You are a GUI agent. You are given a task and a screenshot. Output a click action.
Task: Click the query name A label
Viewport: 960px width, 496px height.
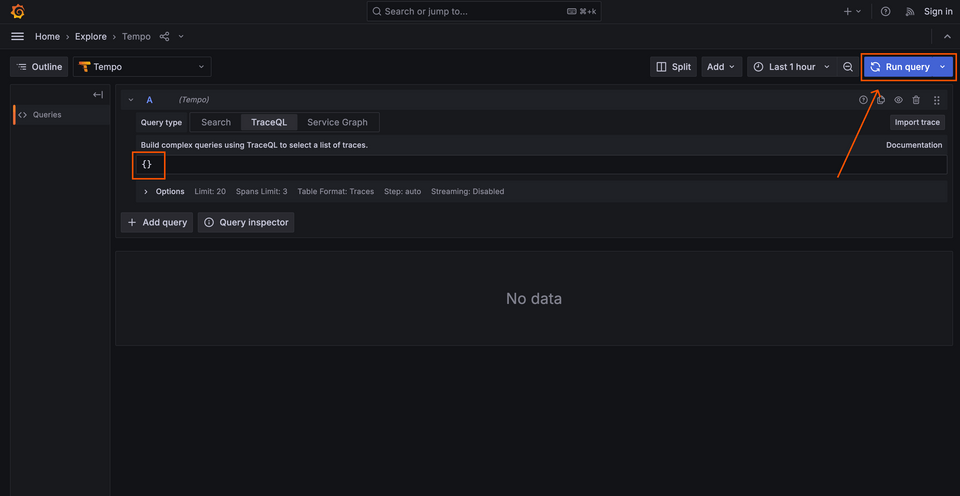click(149, 100)
